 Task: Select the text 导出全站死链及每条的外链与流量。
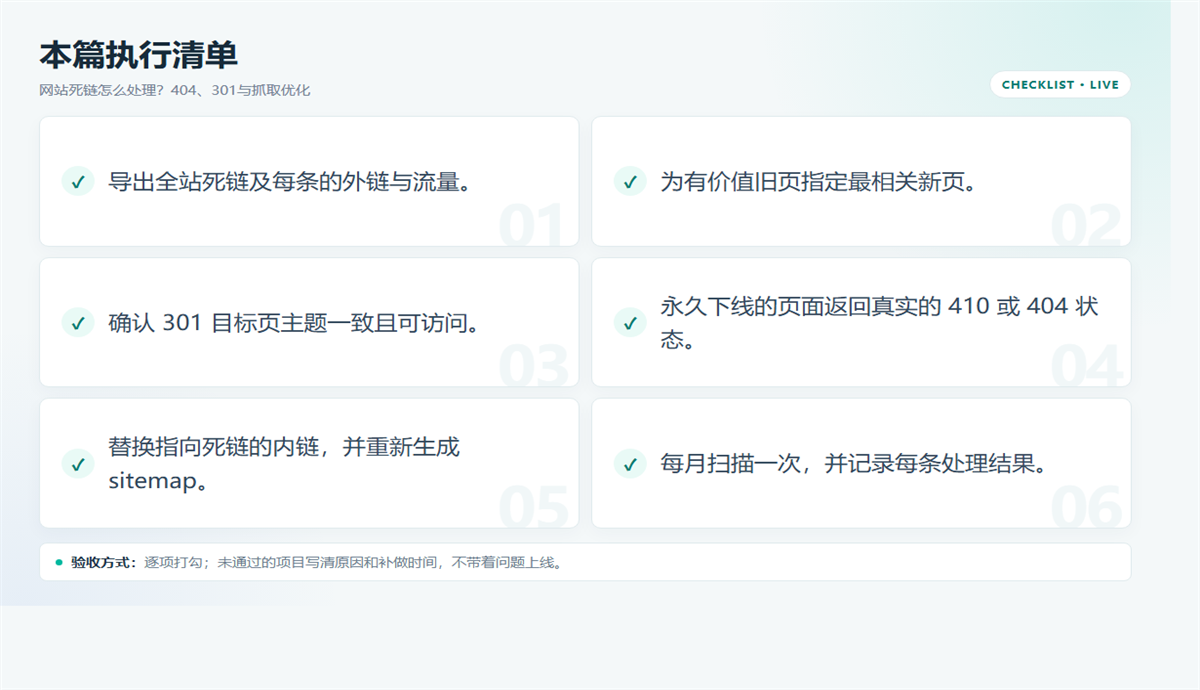point(289,182)
